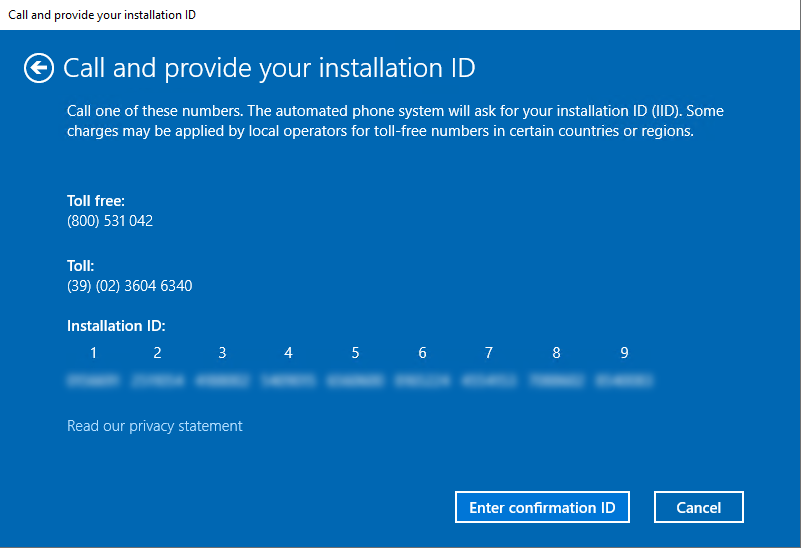Click installation ID column number 8

[556, 353]
